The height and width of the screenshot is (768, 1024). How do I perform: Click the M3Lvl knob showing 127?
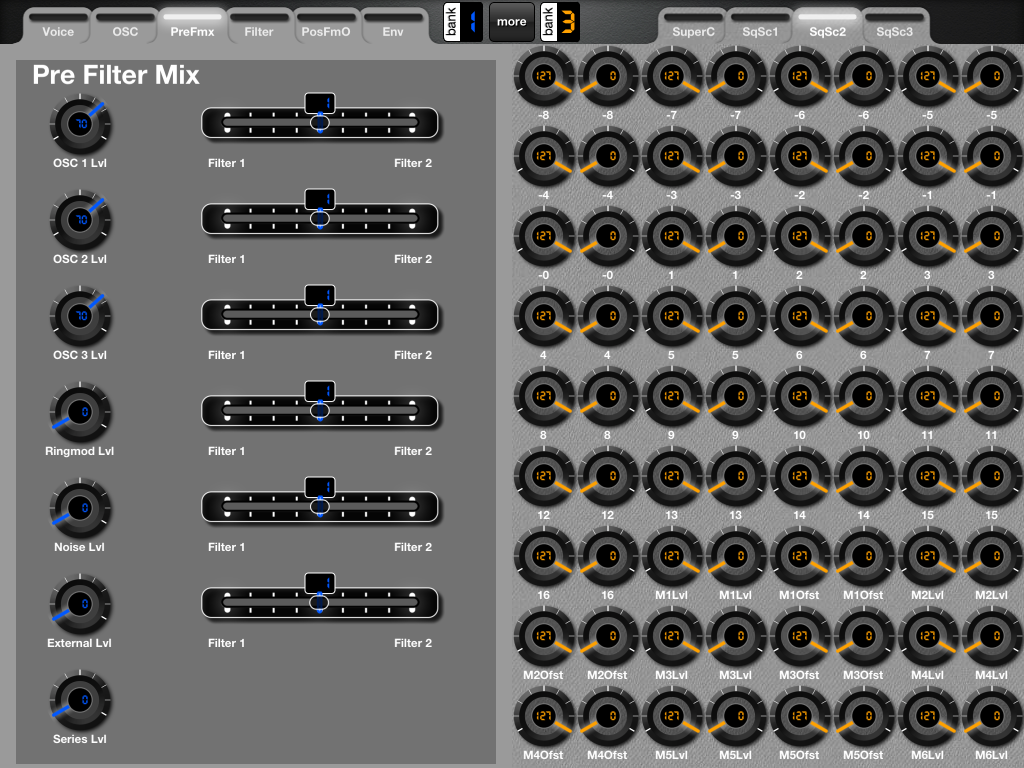tap(671, 636)
